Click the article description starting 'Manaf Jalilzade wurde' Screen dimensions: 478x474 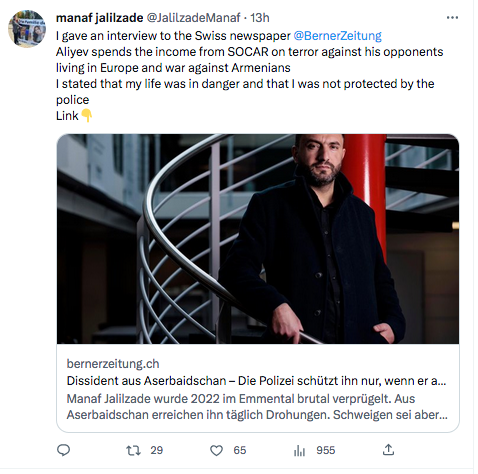[257, 407]
